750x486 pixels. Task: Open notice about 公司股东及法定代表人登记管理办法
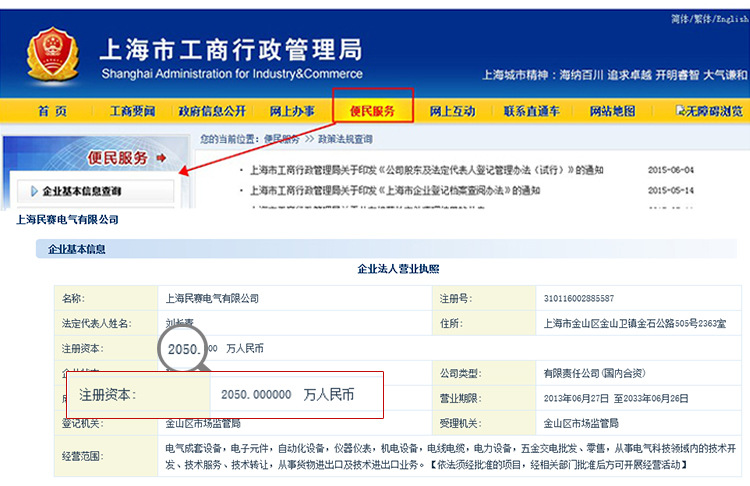click(427, 170)
